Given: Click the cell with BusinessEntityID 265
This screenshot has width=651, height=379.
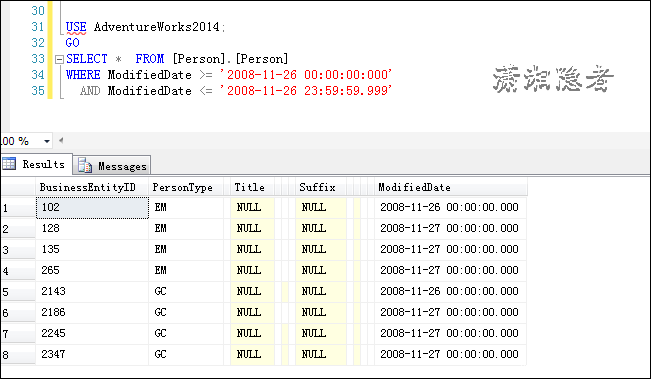Looking at the screenshot, I should coord(92,271).
